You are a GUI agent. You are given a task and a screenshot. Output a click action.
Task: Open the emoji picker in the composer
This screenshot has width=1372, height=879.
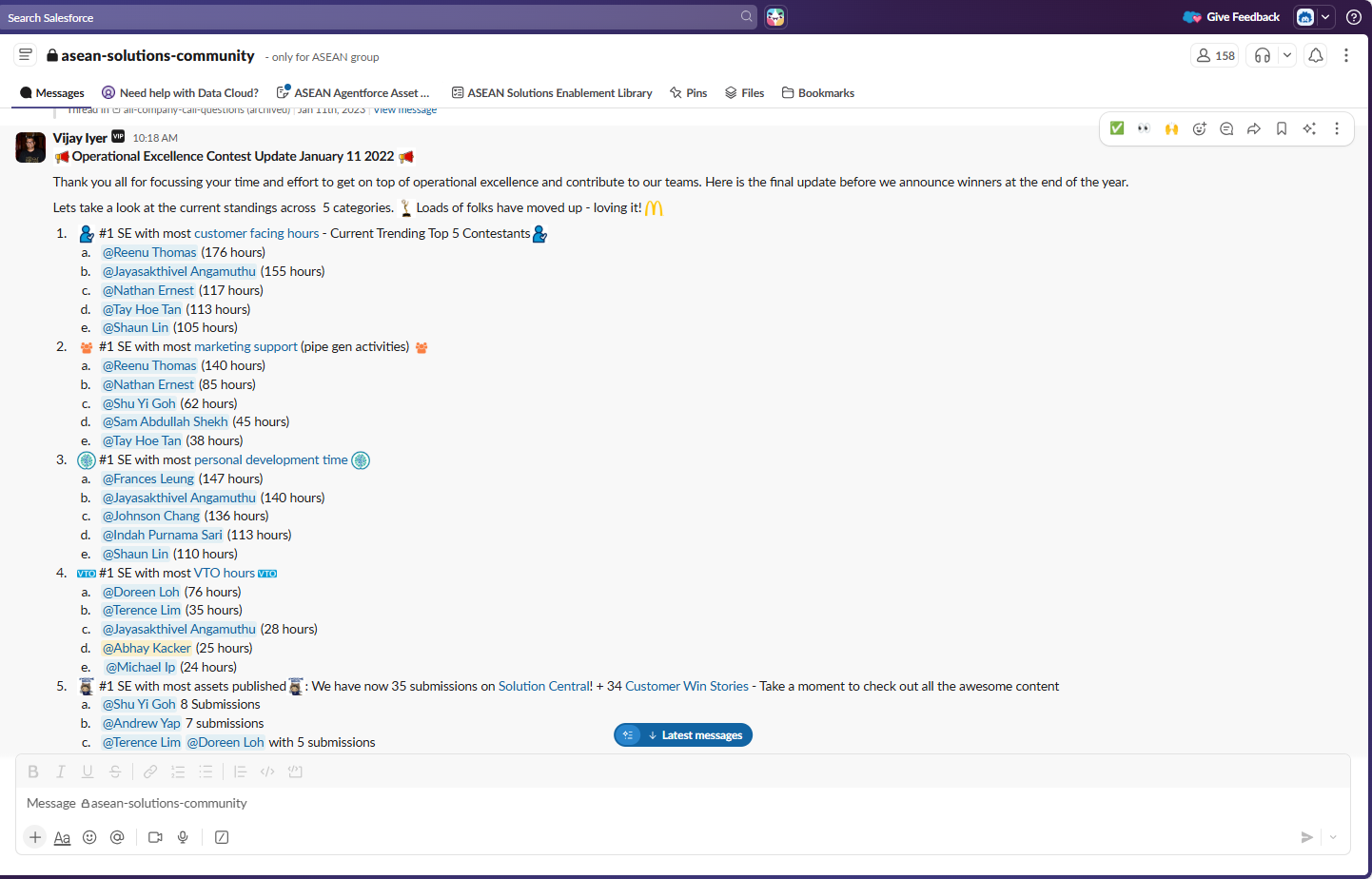89,837
